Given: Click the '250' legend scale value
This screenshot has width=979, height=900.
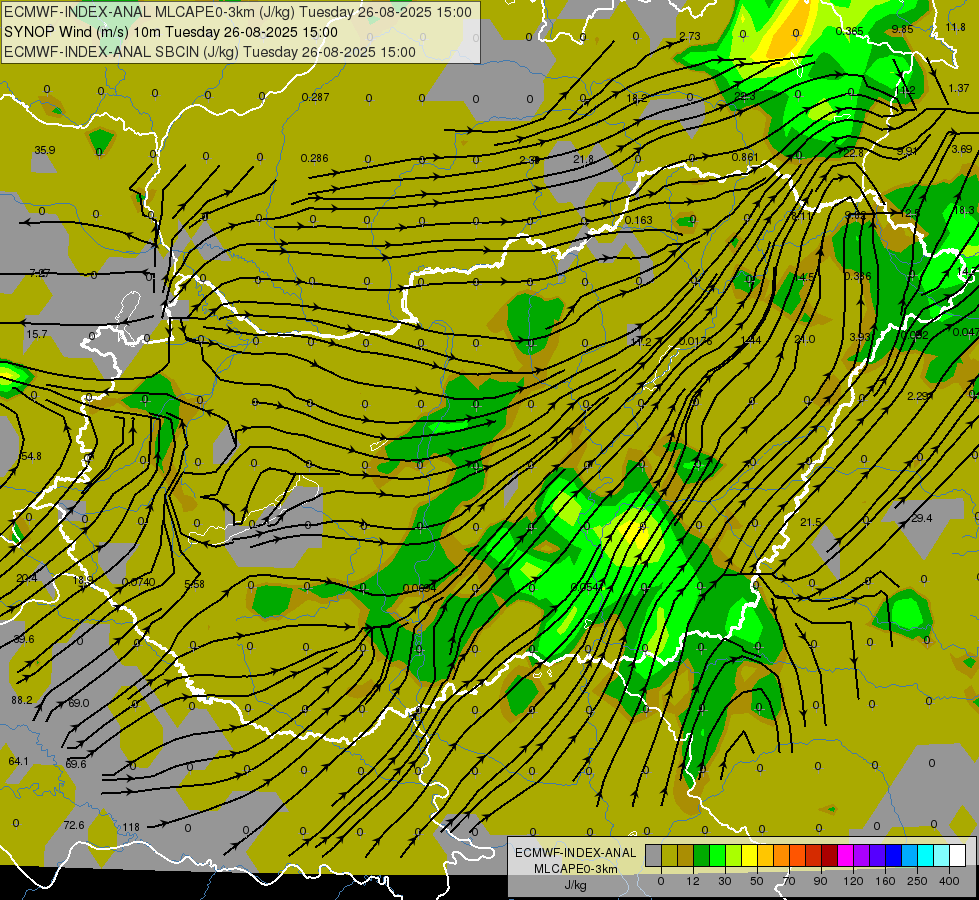Looking at the screenshot, I should pos(917,881).
